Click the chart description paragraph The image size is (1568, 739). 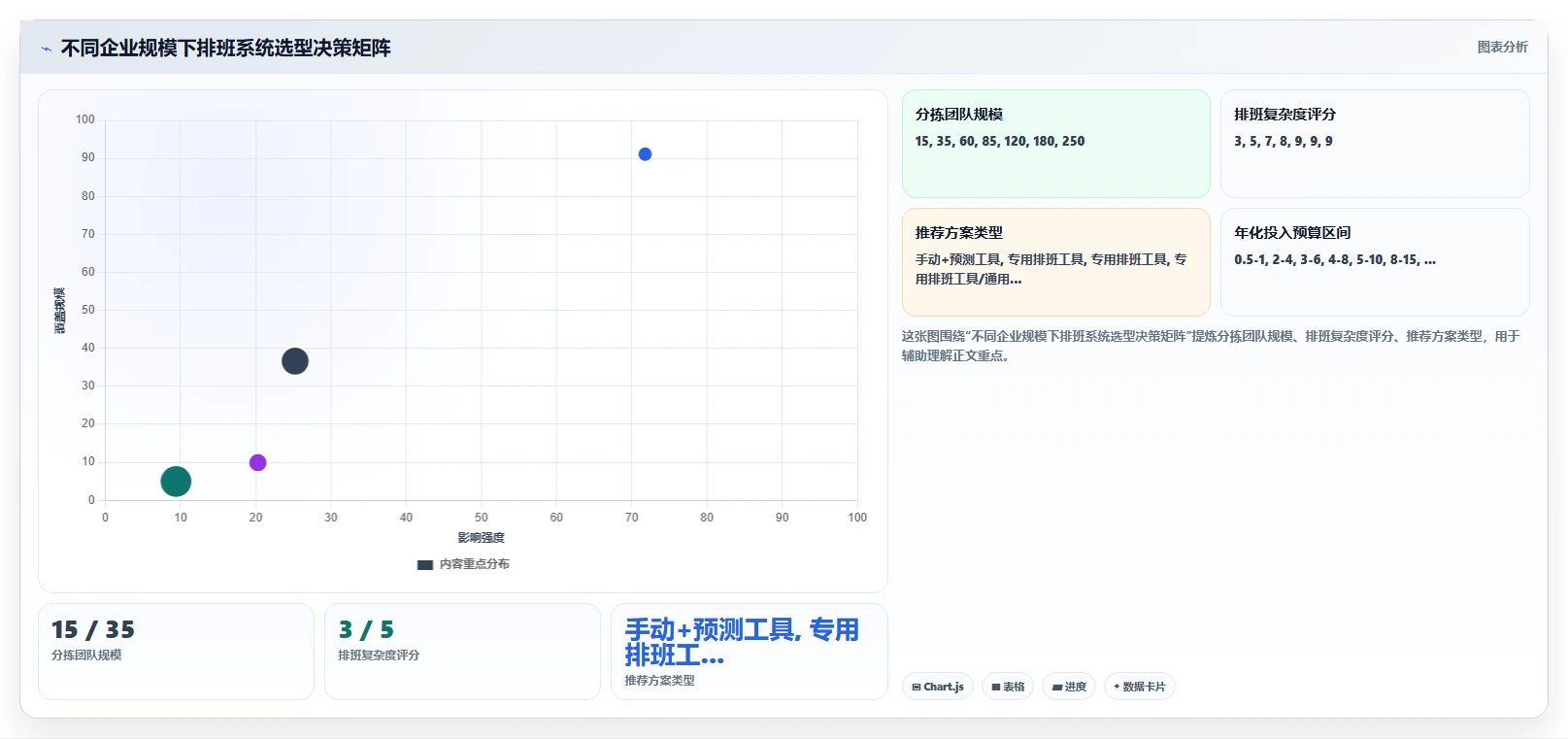click(x=1211, y=346)
